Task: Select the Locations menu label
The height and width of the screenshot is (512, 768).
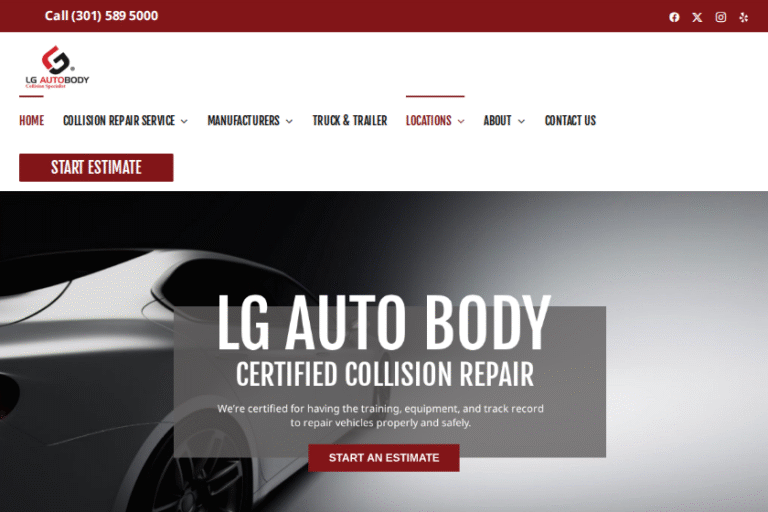Action: [429, 121]
